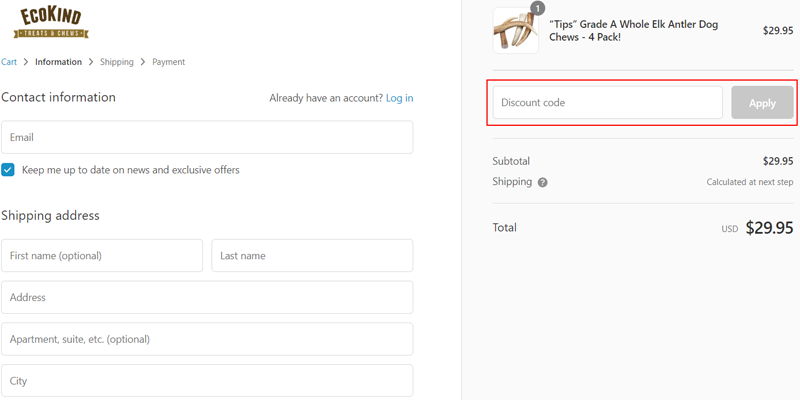This screenshot has height=400, width=800.
Task: Select the First name (optional) field
Action: [102, 255]
